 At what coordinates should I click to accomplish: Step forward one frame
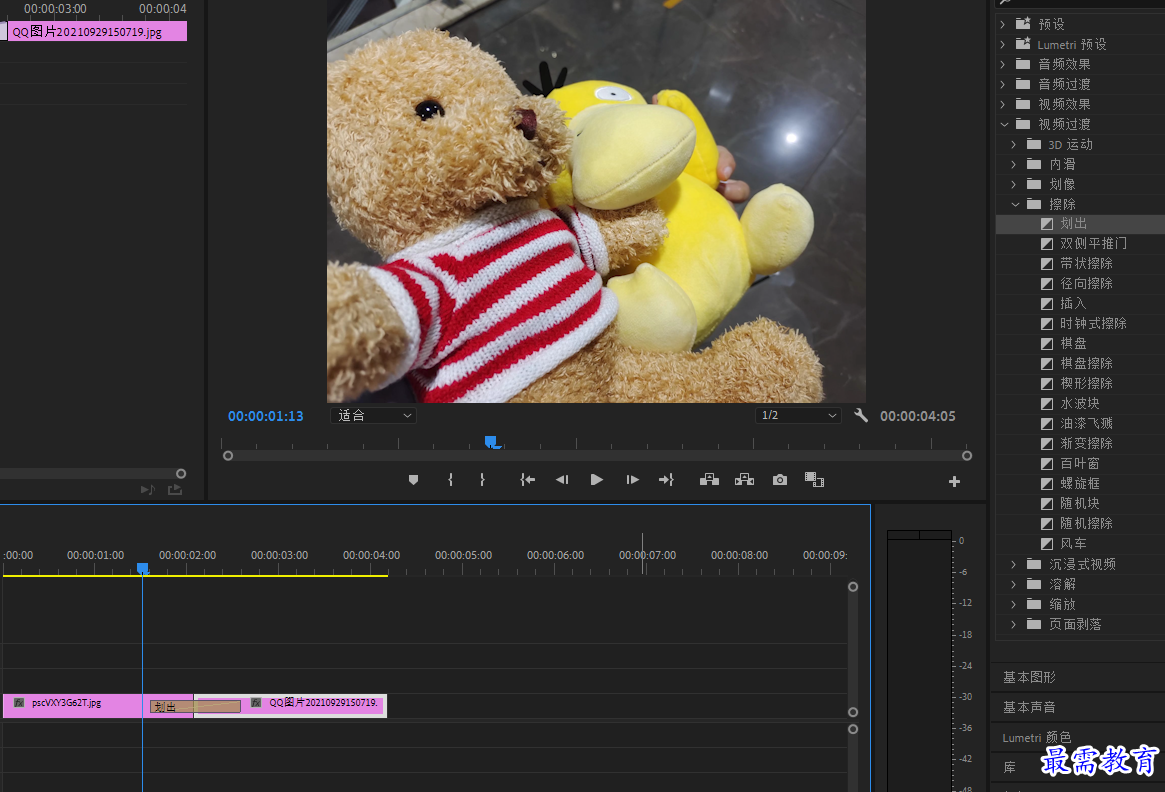point(632,480)
